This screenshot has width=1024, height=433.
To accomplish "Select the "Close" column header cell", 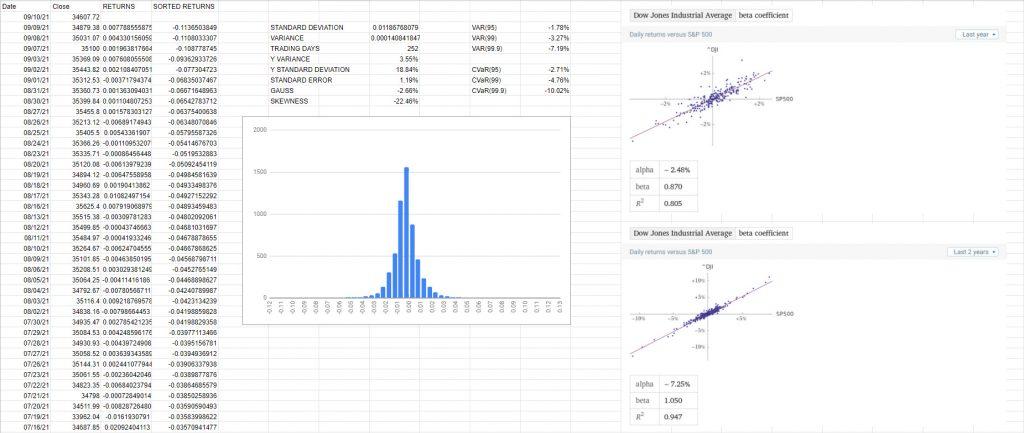I will (75, 6).
